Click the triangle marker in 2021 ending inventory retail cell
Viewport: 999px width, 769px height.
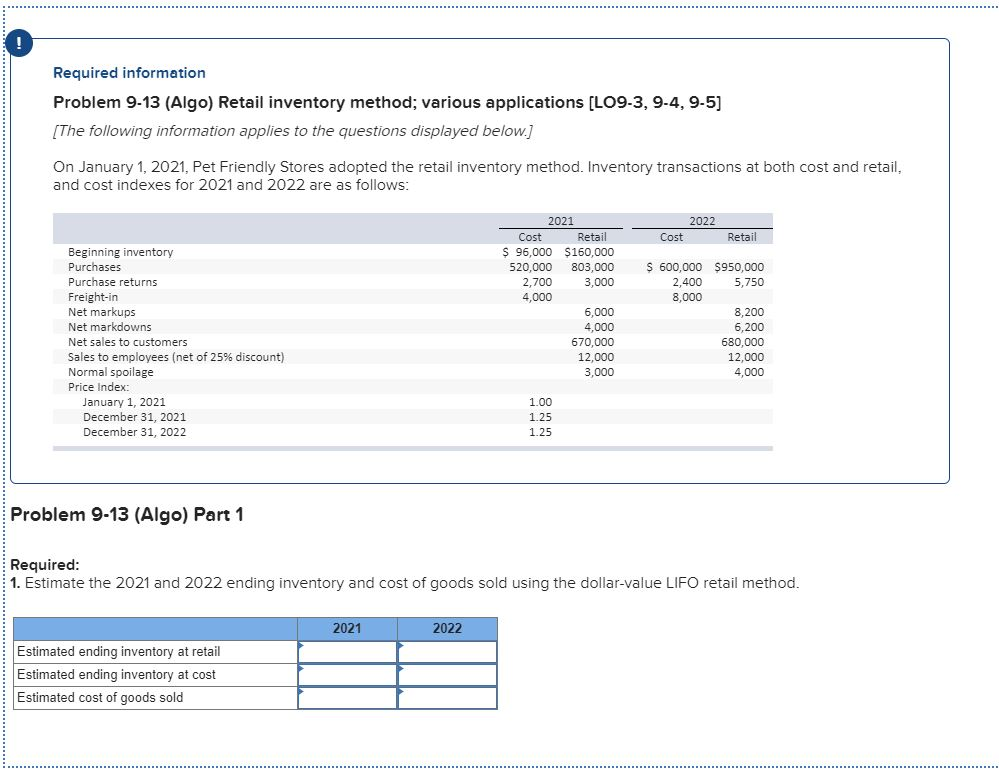tap(301, 645)
